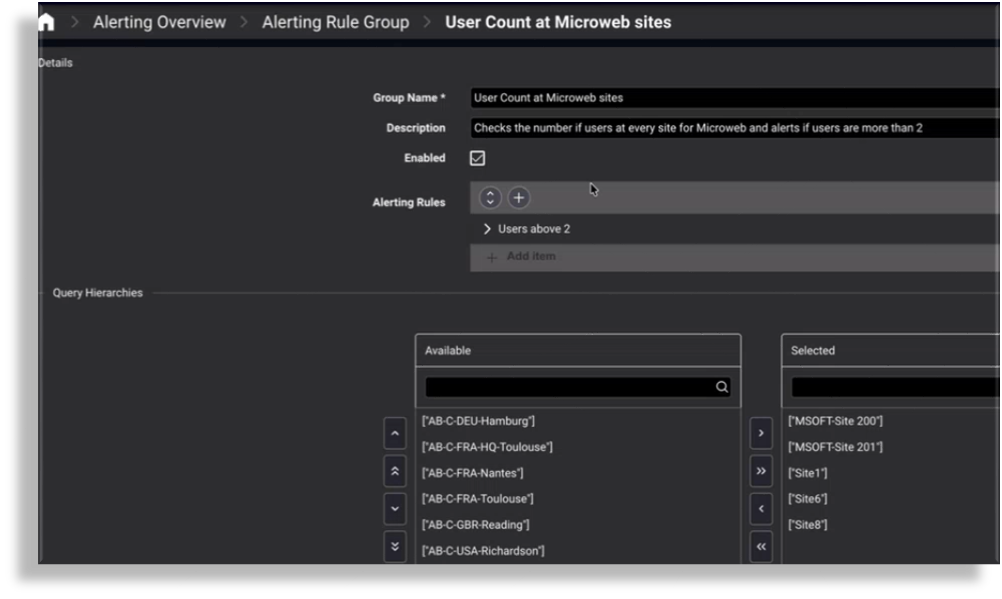
Task: Move all items left with double arrow
Action: [761, 547]
